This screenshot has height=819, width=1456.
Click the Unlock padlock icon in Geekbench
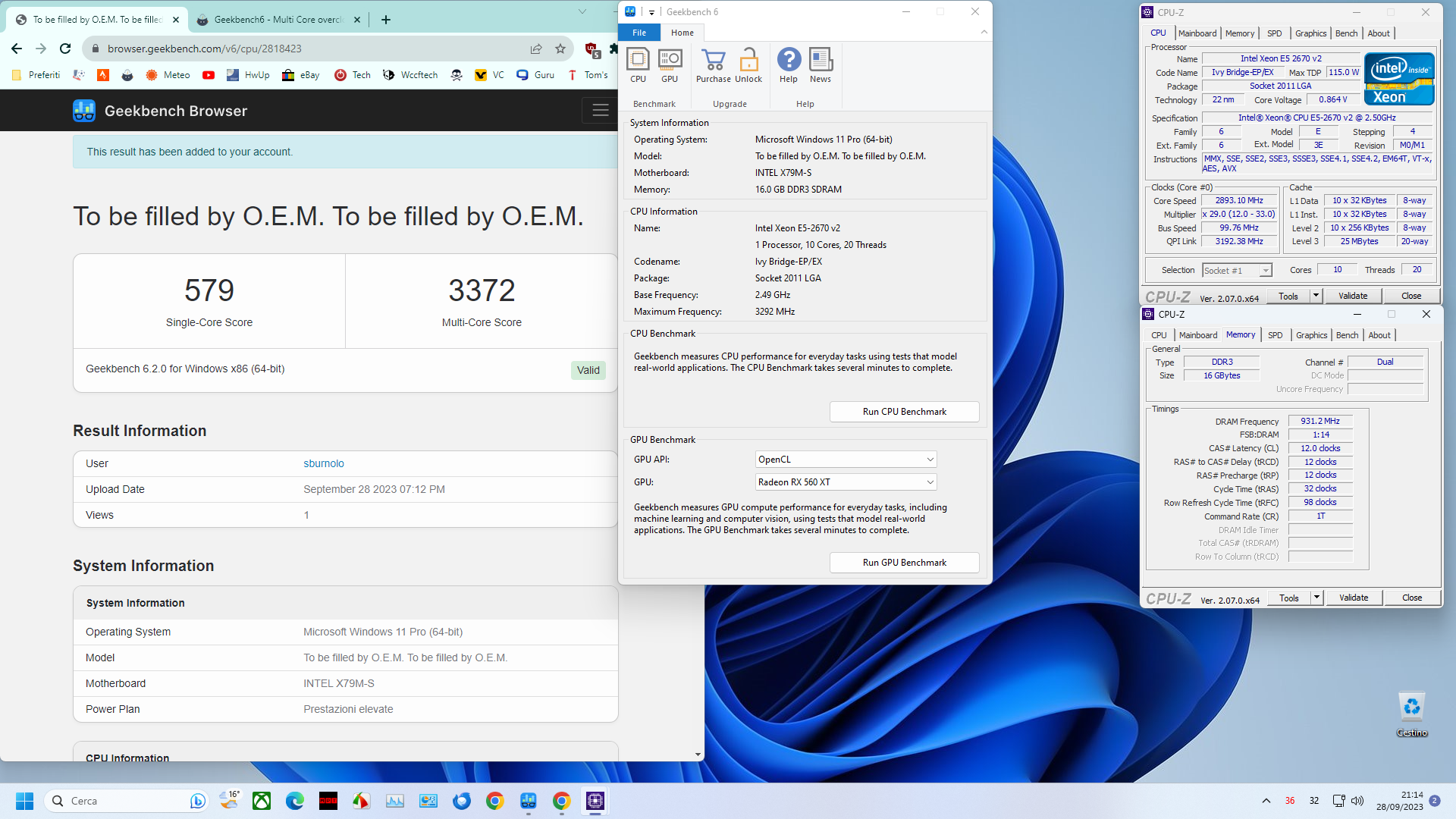748,65
